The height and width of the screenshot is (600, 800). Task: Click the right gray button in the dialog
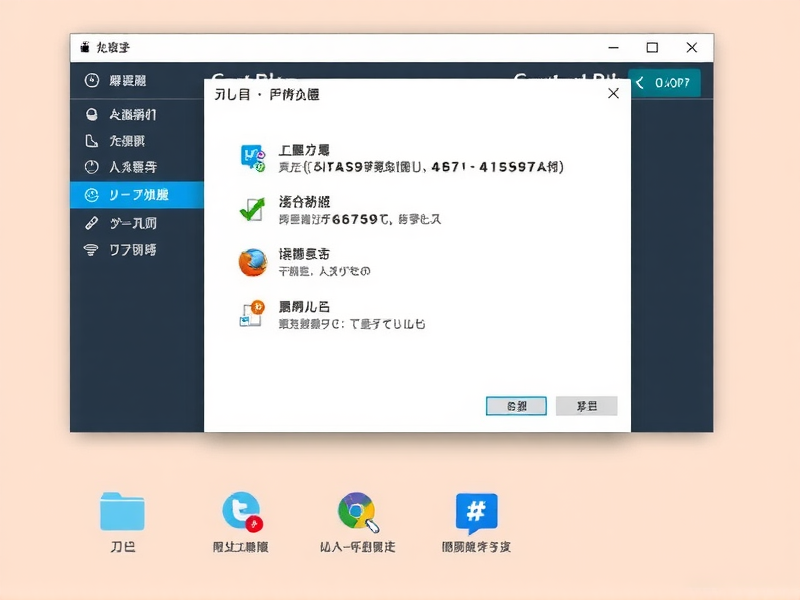point(587,405)
